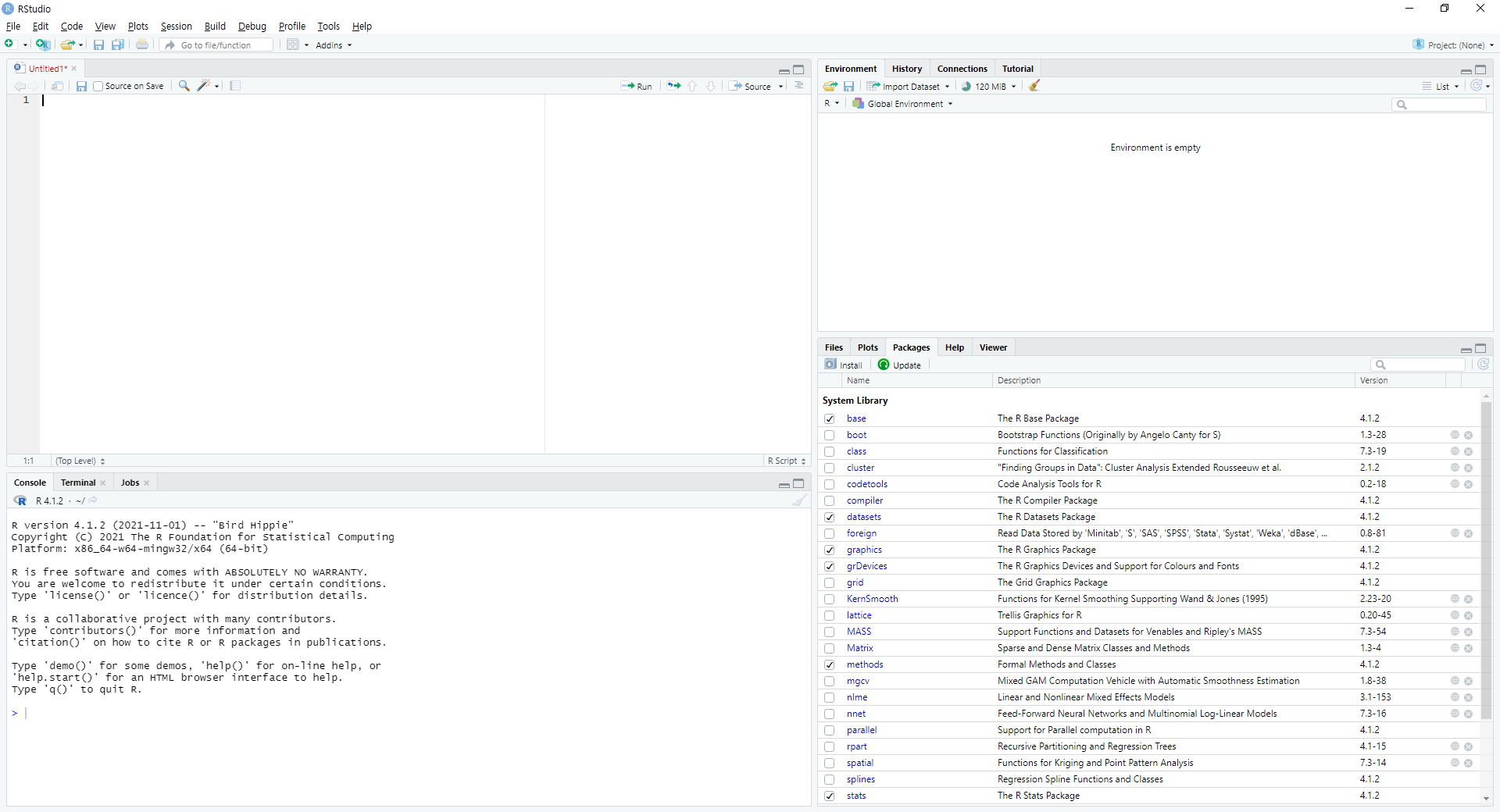1500x812 pixels.
Task: Toggle Source on Save checkbox
Action: pyautogui.click(x=98, y=86)
